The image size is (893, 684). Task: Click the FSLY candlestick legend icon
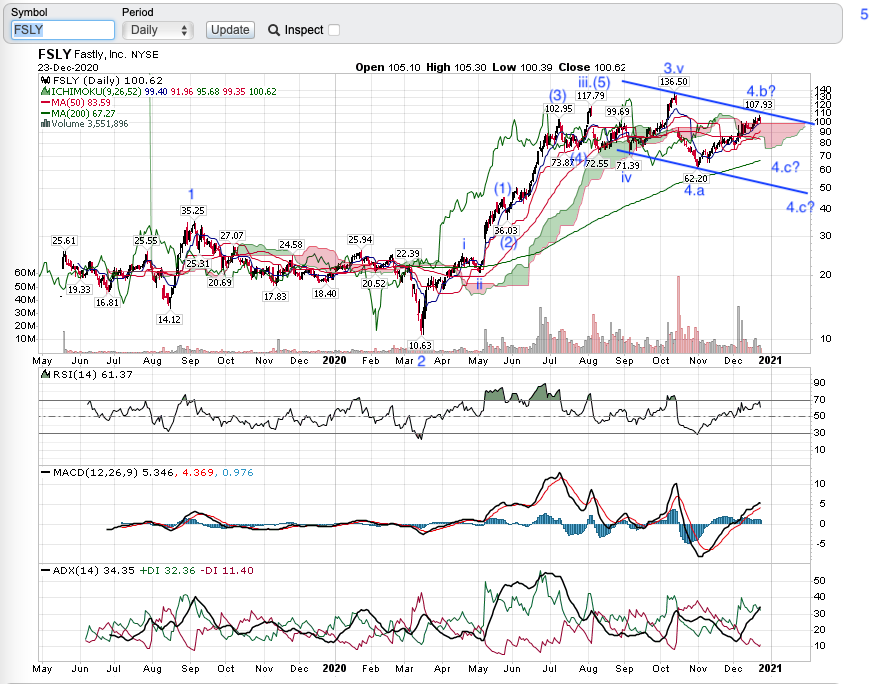point(44,80)
